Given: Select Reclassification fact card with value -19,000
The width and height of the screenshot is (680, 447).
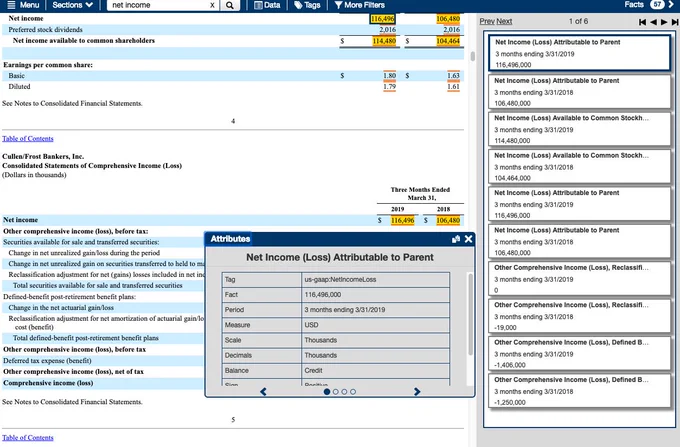Looking at the screenshot, I should click(579, 316).
